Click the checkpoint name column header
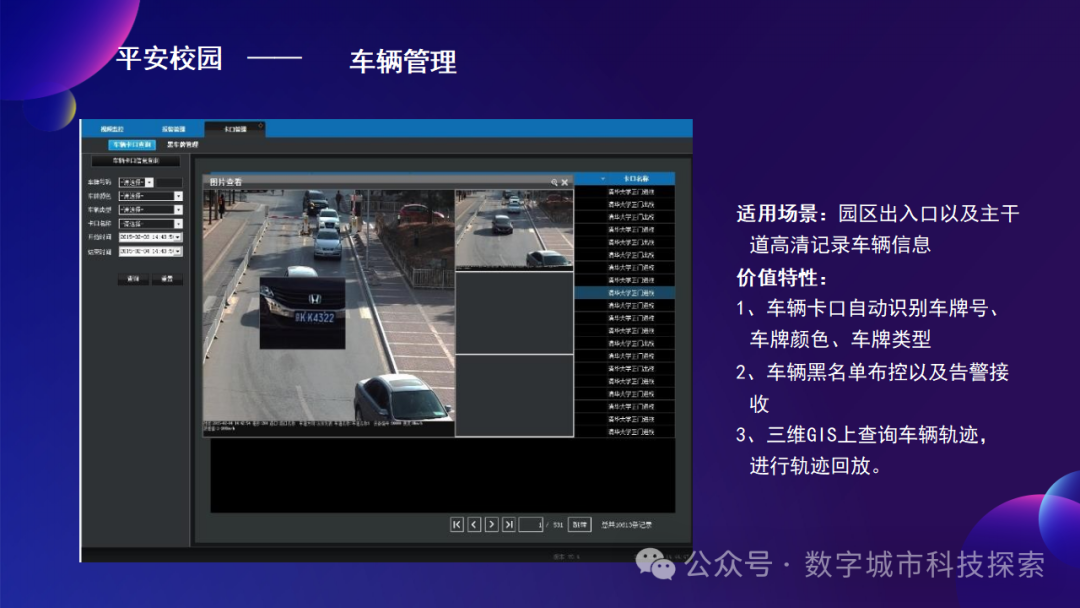The image size is (1080, 608). click(636, 178)
